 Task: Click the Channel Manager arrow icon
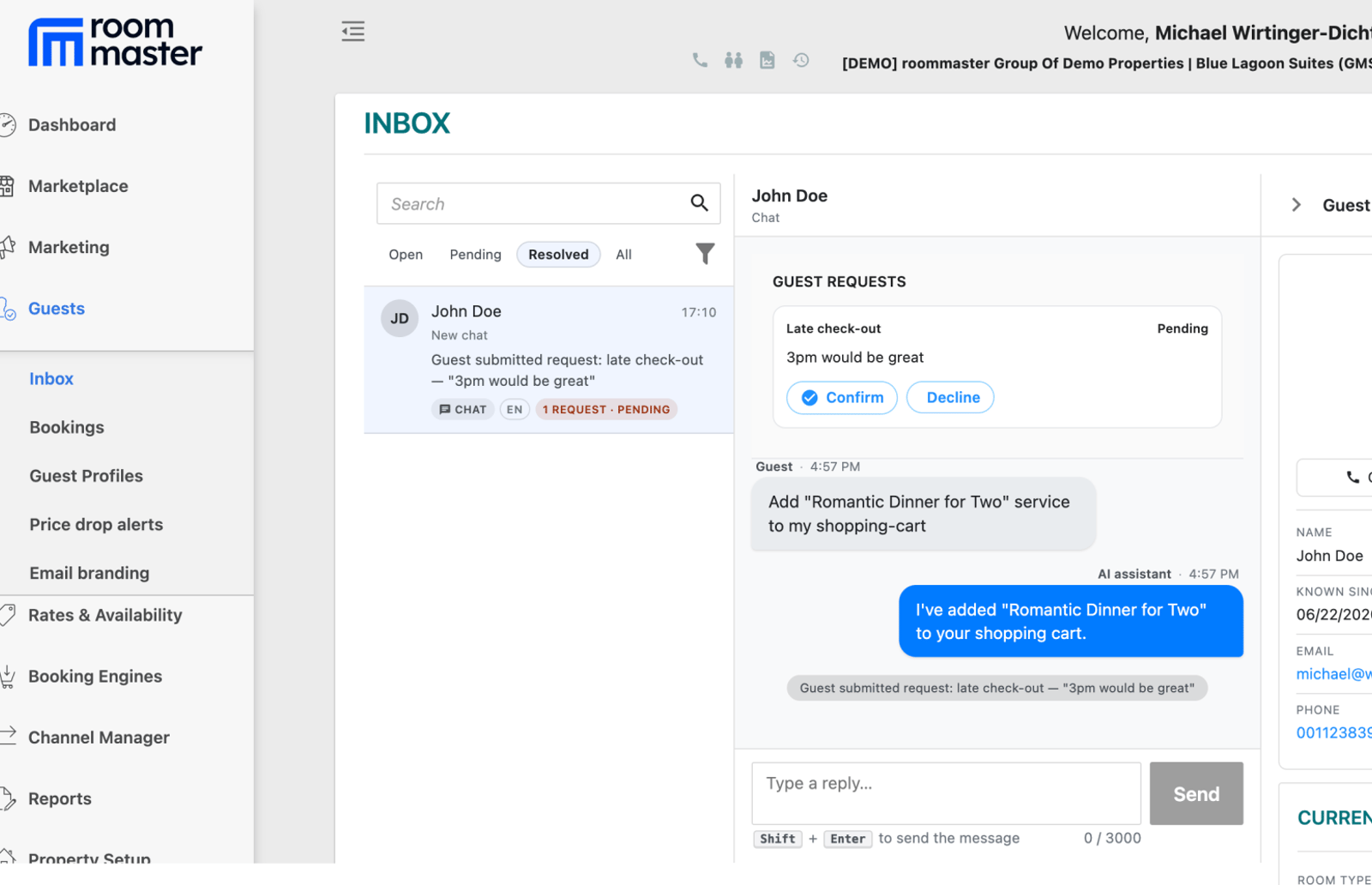click(x=7, y=736)
